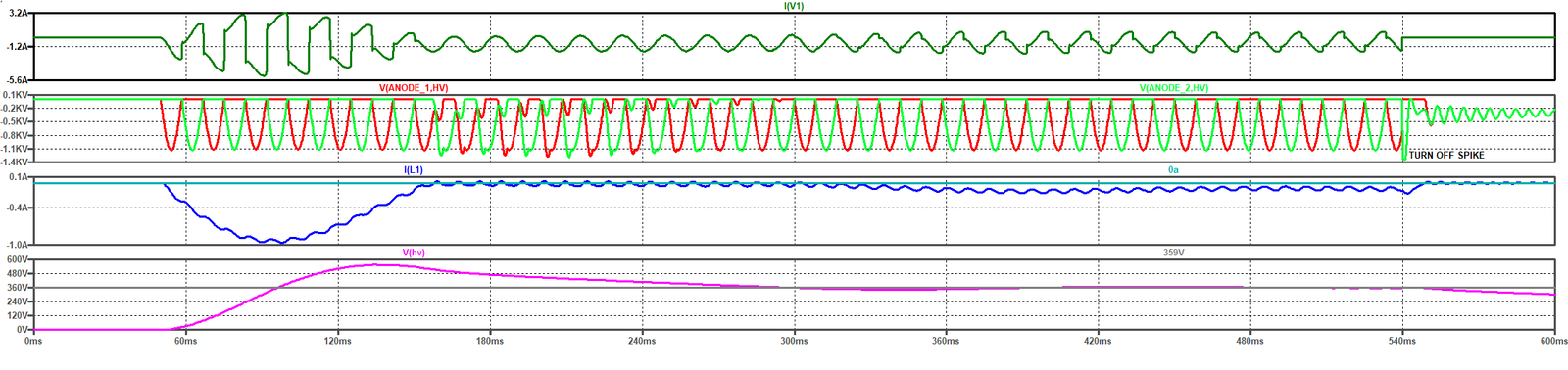Click the -1.4KV vertical axis value

[15, 162]
